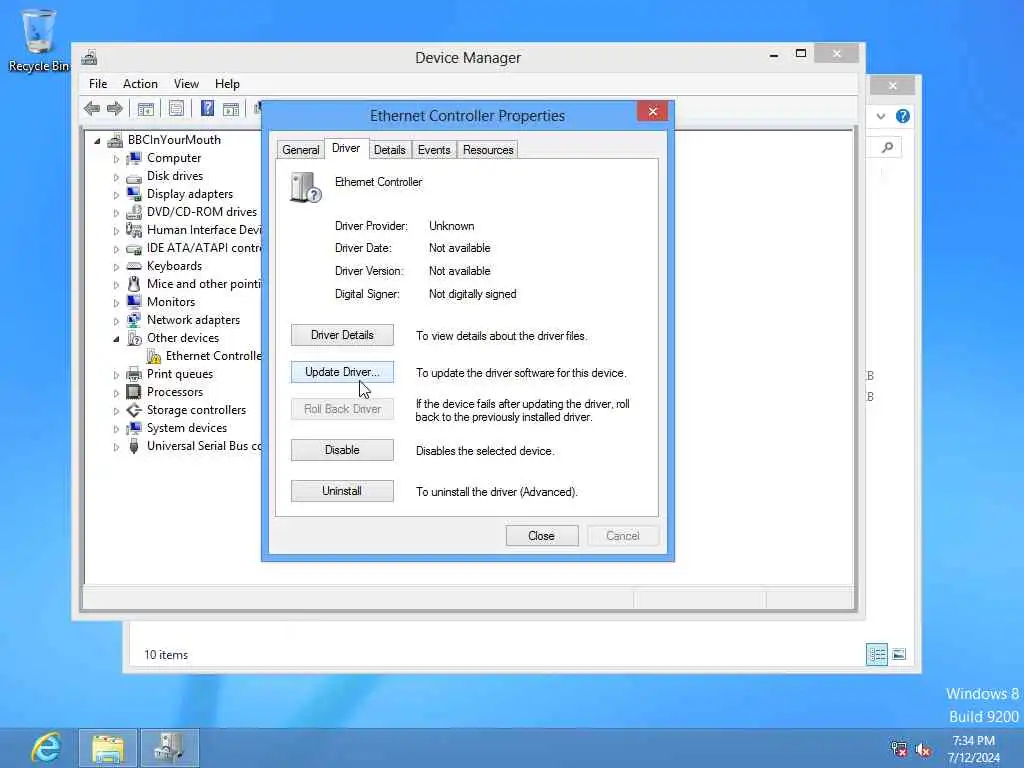Select the Disk drives icon

click(134, 176)
